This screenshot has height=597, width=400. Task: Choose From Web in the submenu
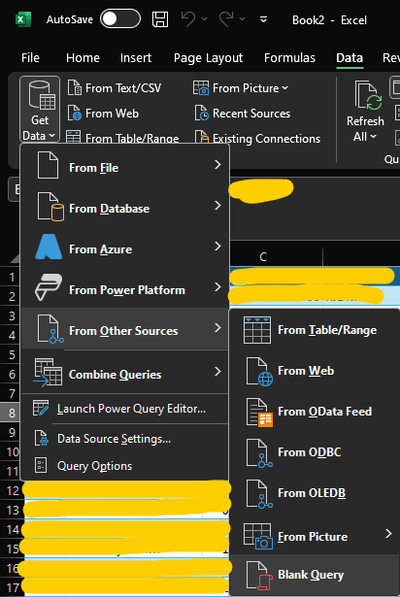click(x=314, y=370)
